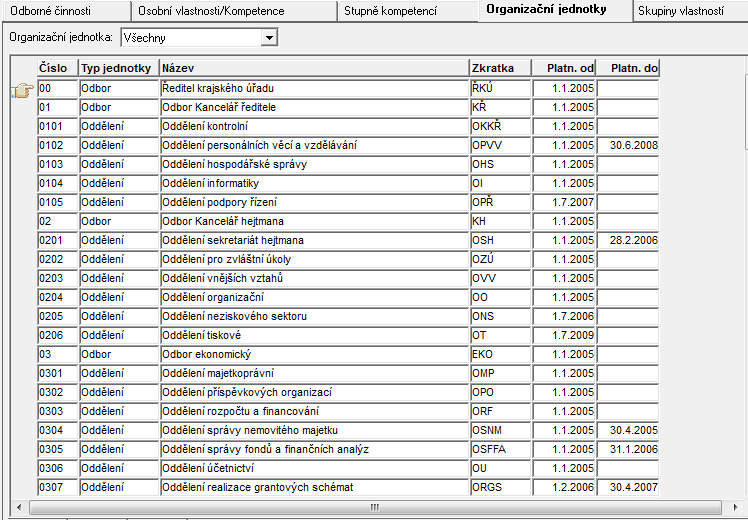Viewport: 748px width, 520px height.
Task: Click the Zkratka column header
Action: point(500,68)
